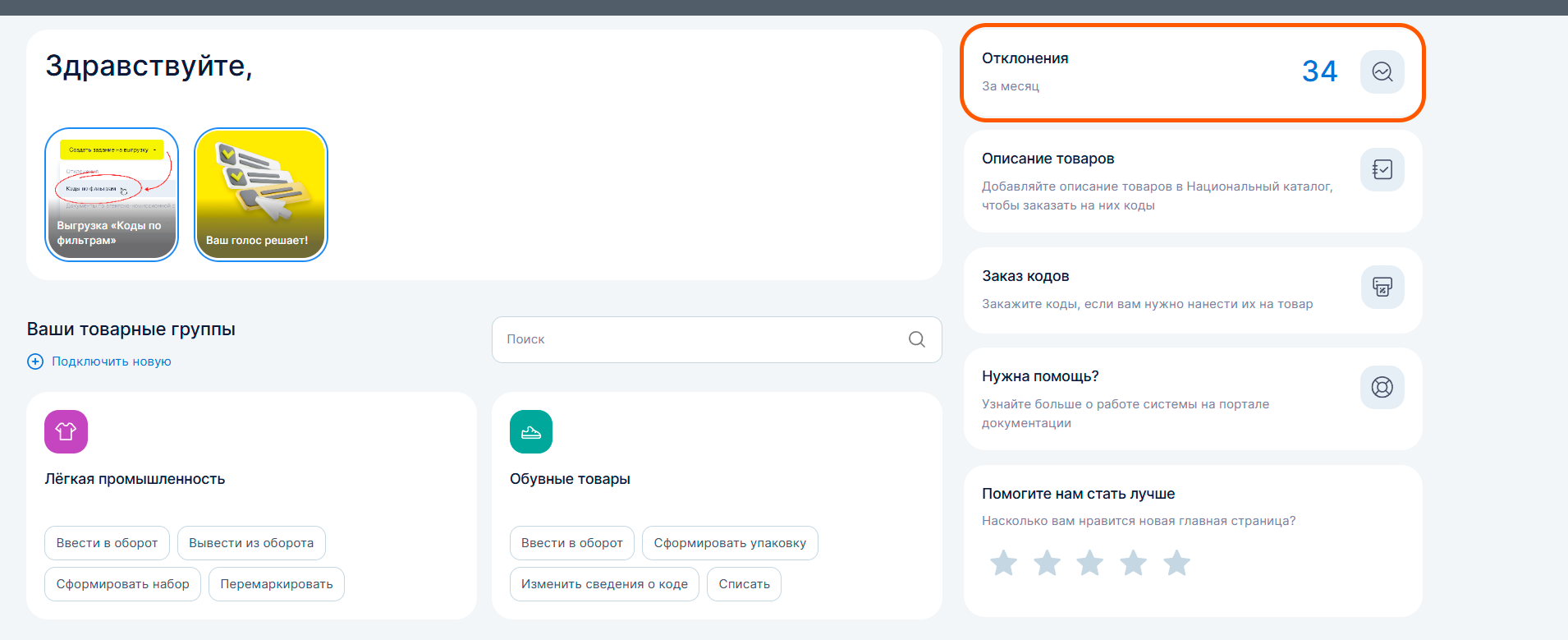Viewport: 1568px width, 640px height.
Task: Open the Нужна помощь? heading
Action: click(1040, 376)
